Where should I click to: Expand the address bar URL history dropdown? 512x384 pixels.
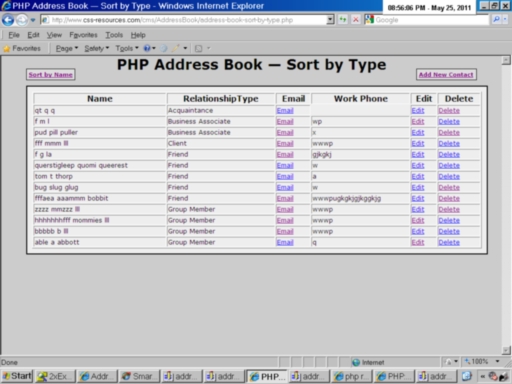click(330, 20)
